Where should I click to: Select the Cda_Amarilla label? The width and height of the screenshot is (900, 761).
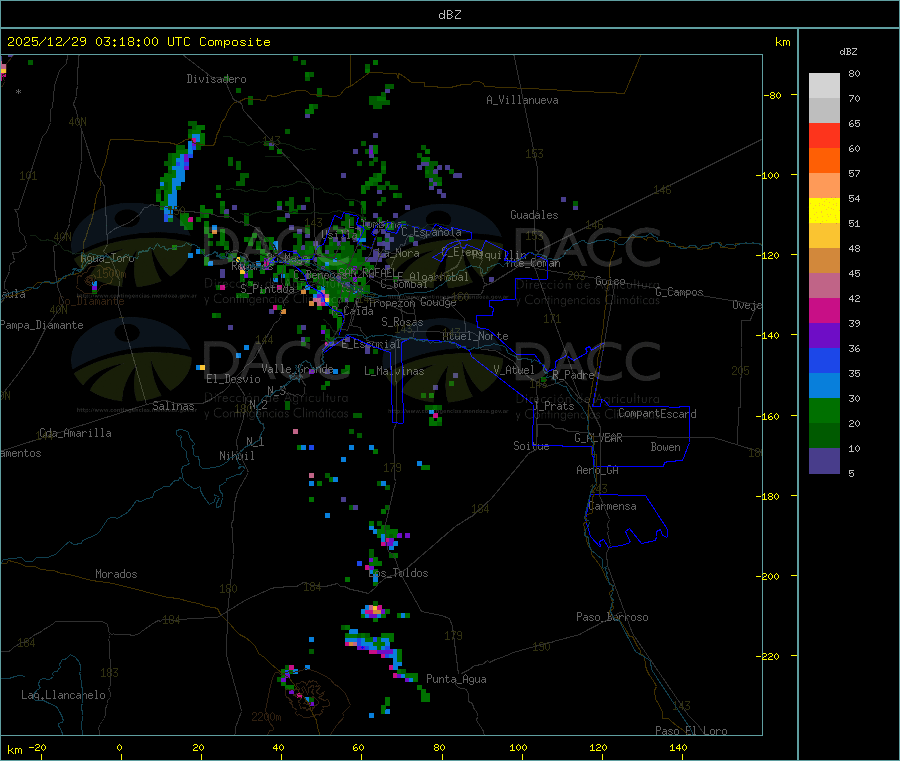(x=75, y=433)
